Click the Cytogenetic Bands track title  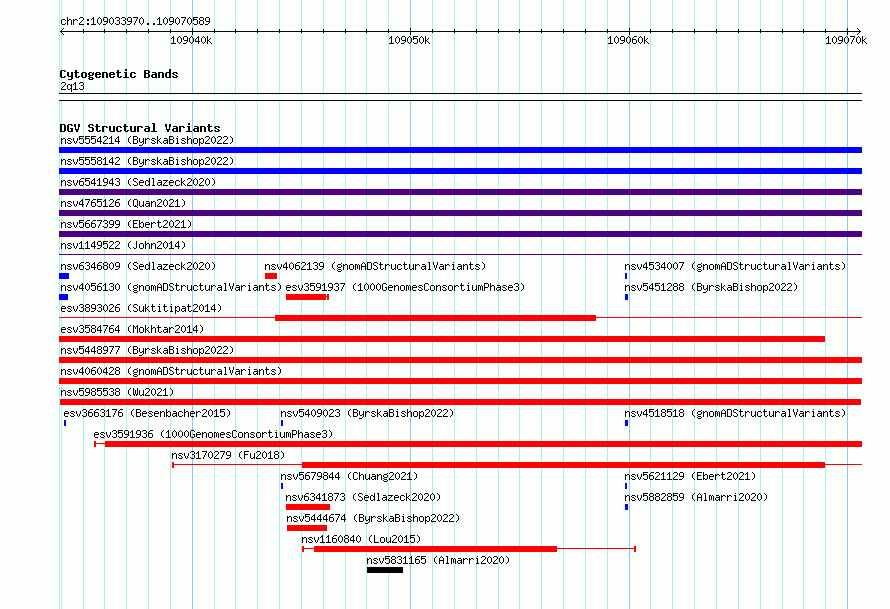coord(119,74)
